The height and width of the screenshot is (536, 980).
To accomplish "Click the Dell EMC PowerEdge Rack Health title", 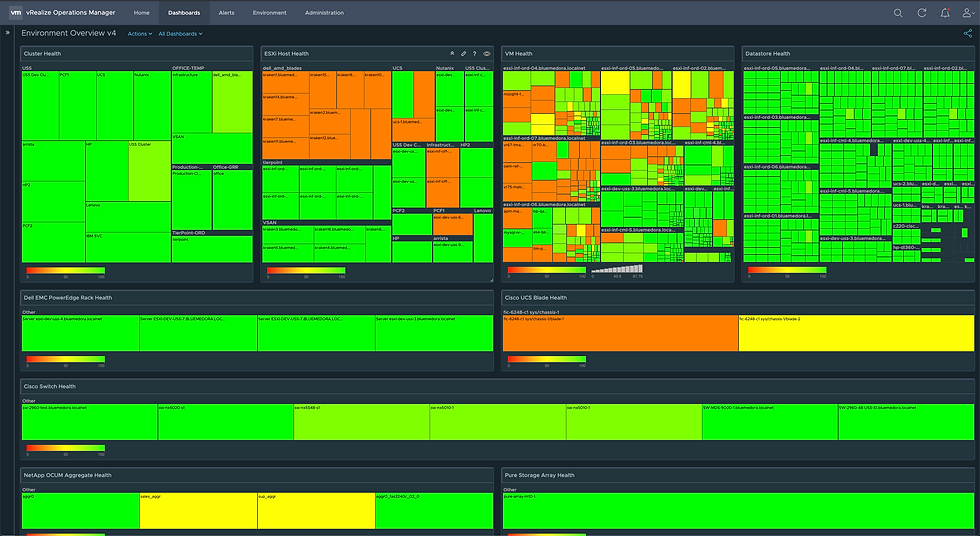I will coord(68,298).
